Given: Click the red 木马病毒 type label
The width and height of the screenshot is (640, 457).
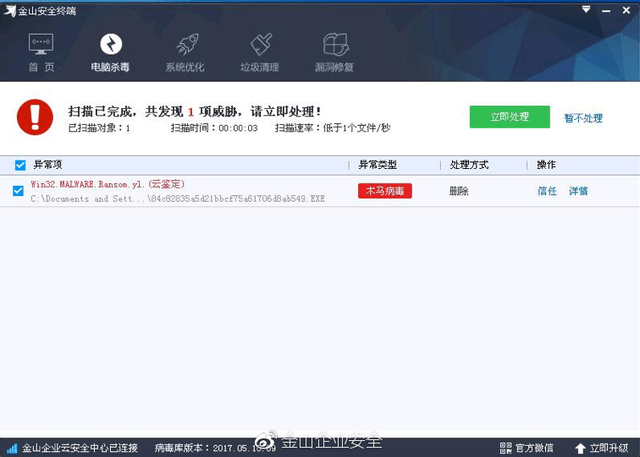Looking at the screenshot, I should (385, 191).
